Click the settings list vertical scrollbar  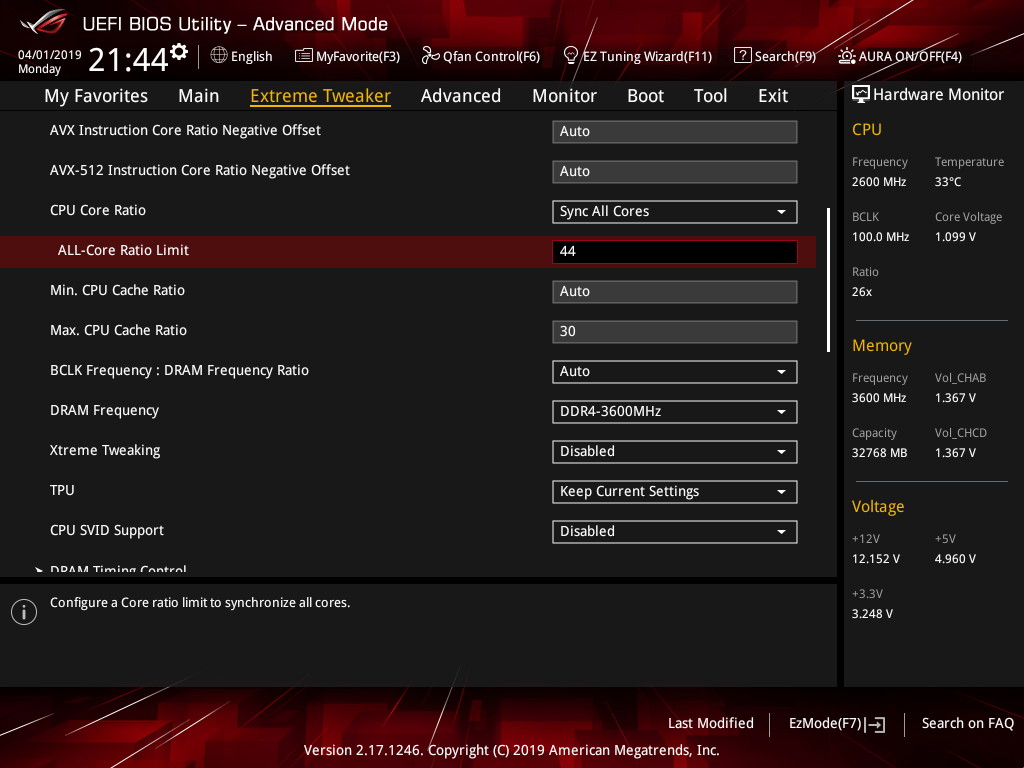(x=828, y=280)
